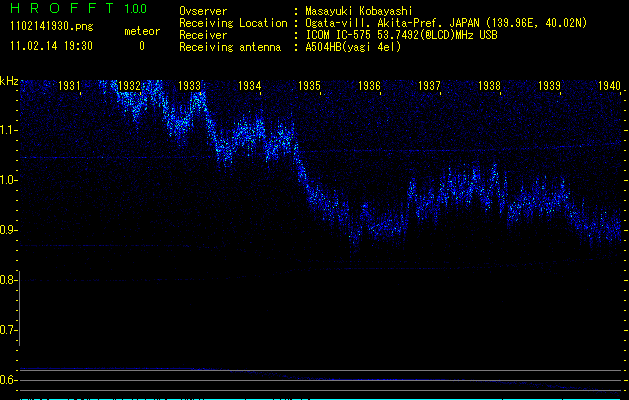The width and height of the screenshot is (629, 400).
Task: Click the 1937 time marker
Action: pyautogui.click(x=429, y=86)
